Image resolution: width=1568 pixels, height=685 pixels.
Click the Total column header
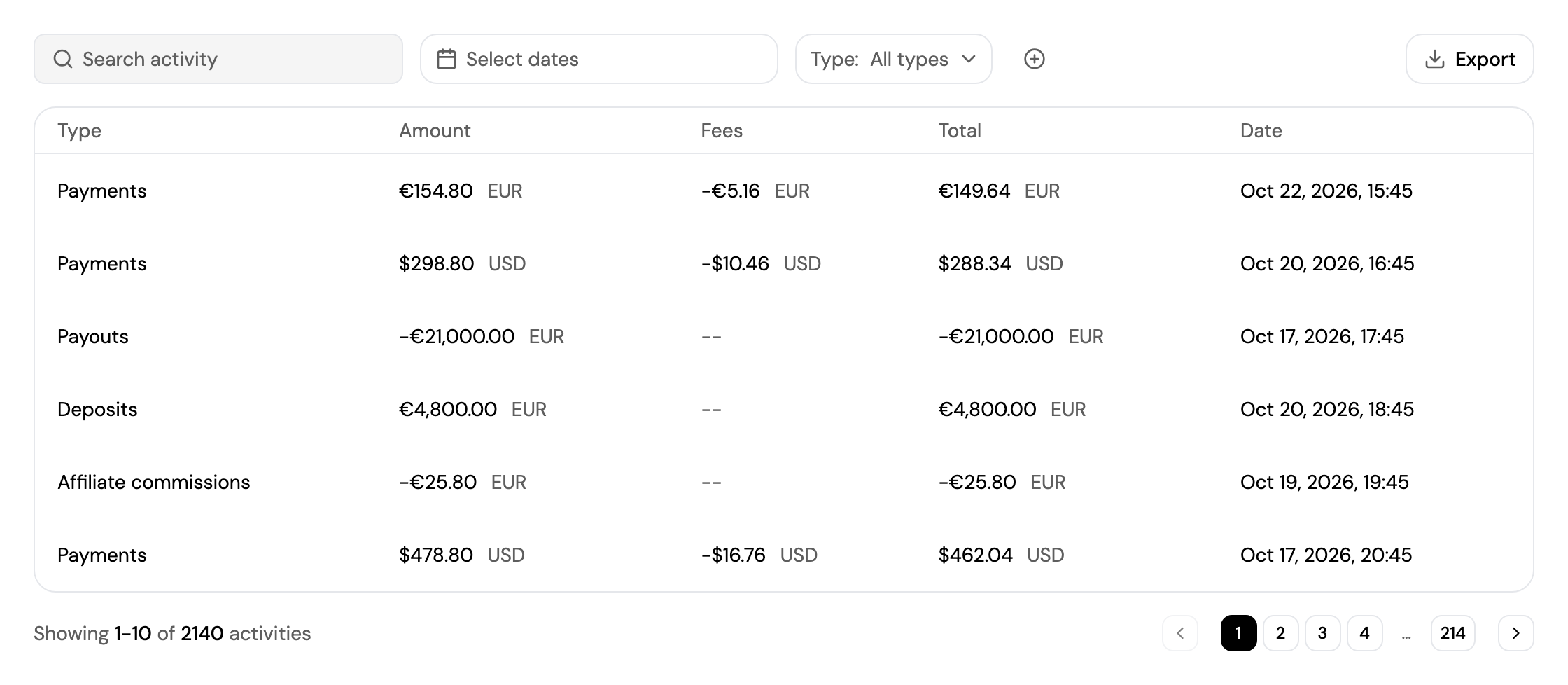pos(960,131)
